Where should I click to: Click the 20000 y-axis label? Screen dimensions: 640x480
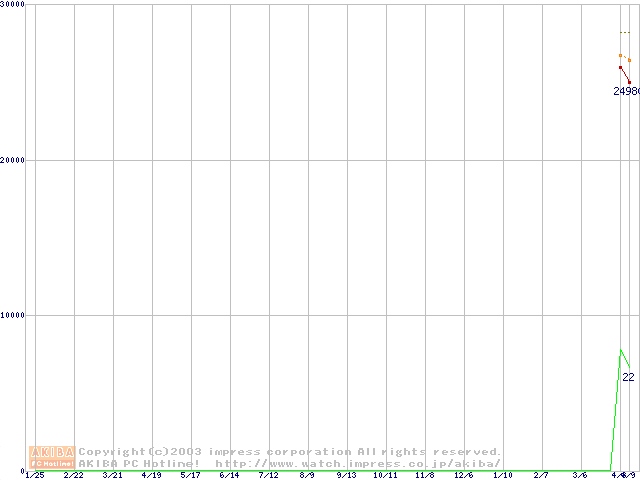tap(13, 160)
